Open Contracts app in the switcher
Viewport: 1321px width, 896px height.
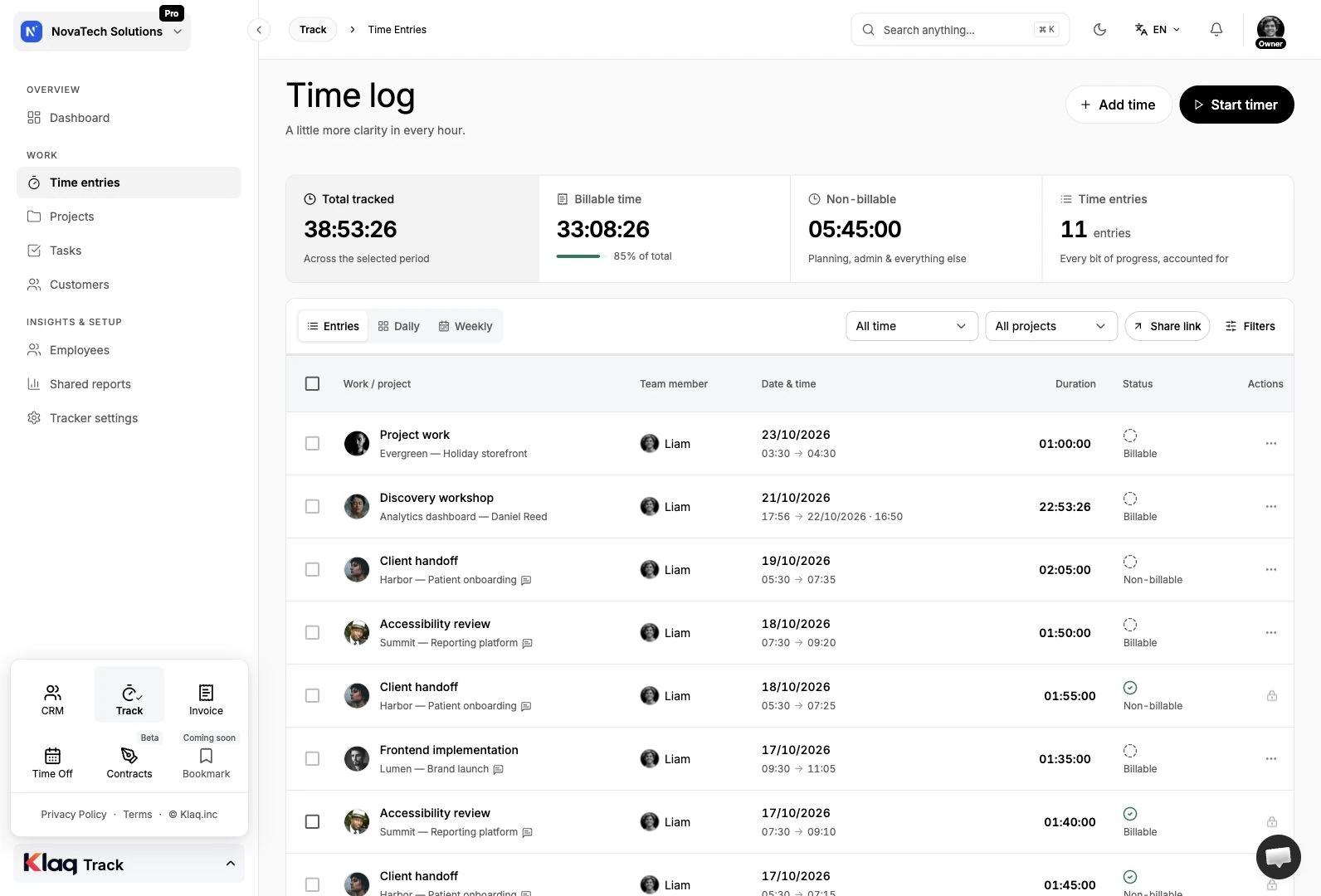click(x=129, y=762)
